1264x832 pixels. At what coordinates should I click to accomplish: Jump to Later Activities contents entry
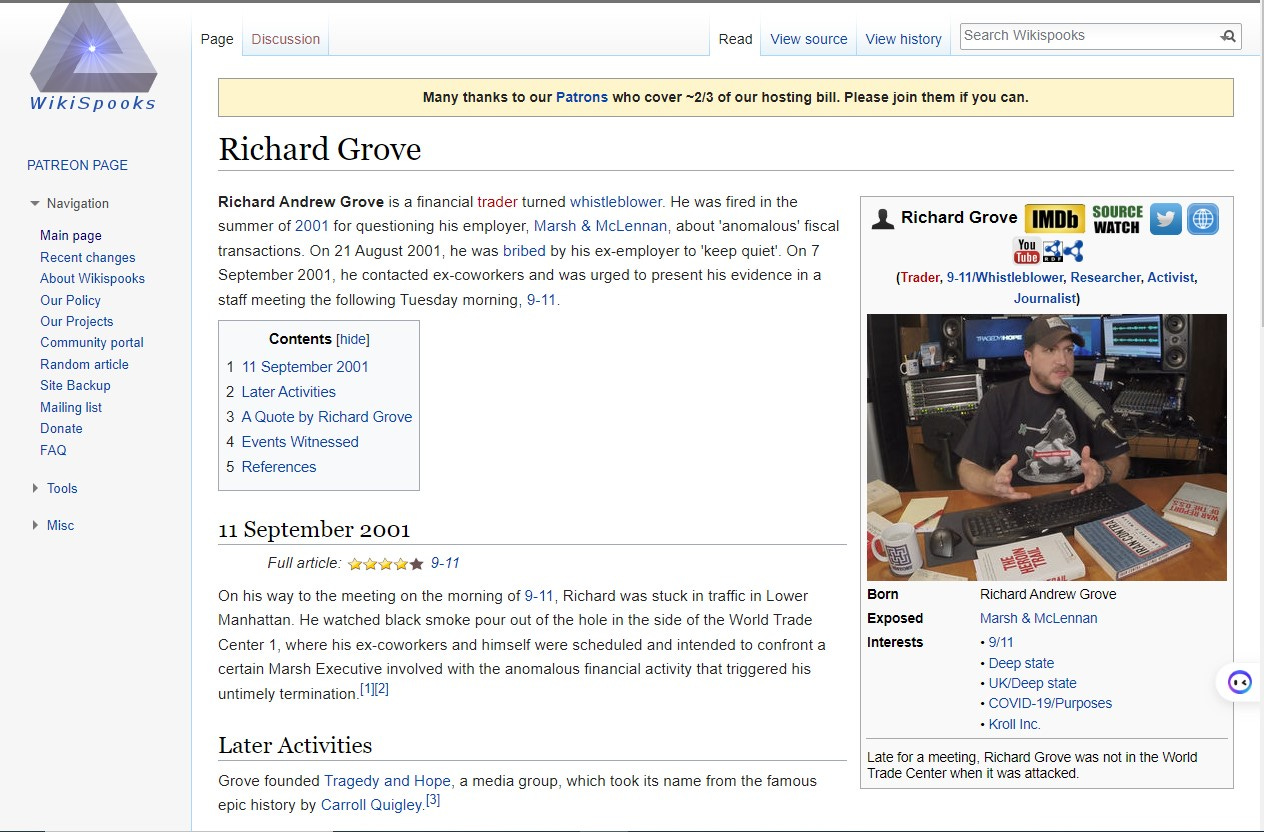coord(289,392)
